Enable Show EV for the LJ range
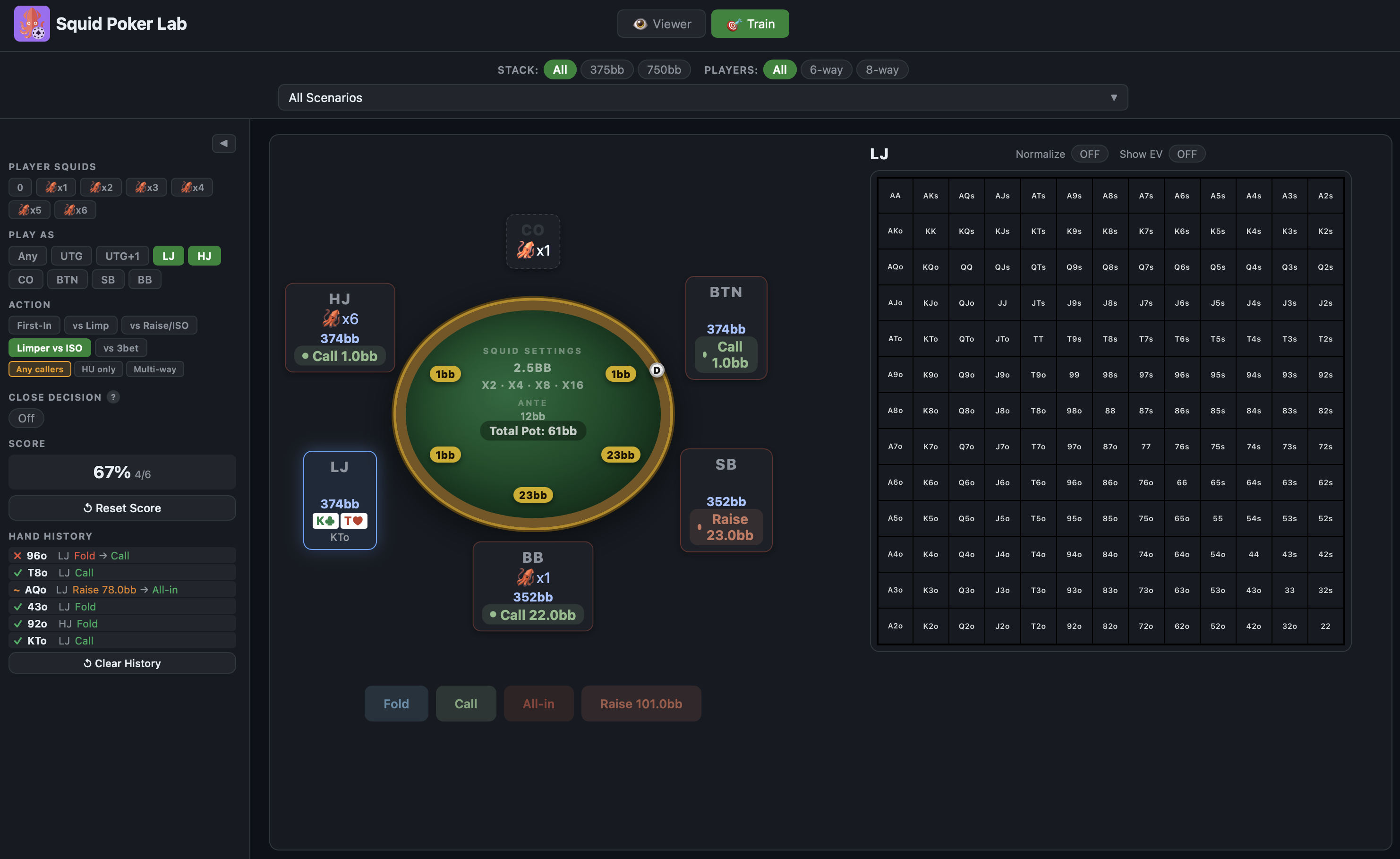 (1187, 154)
